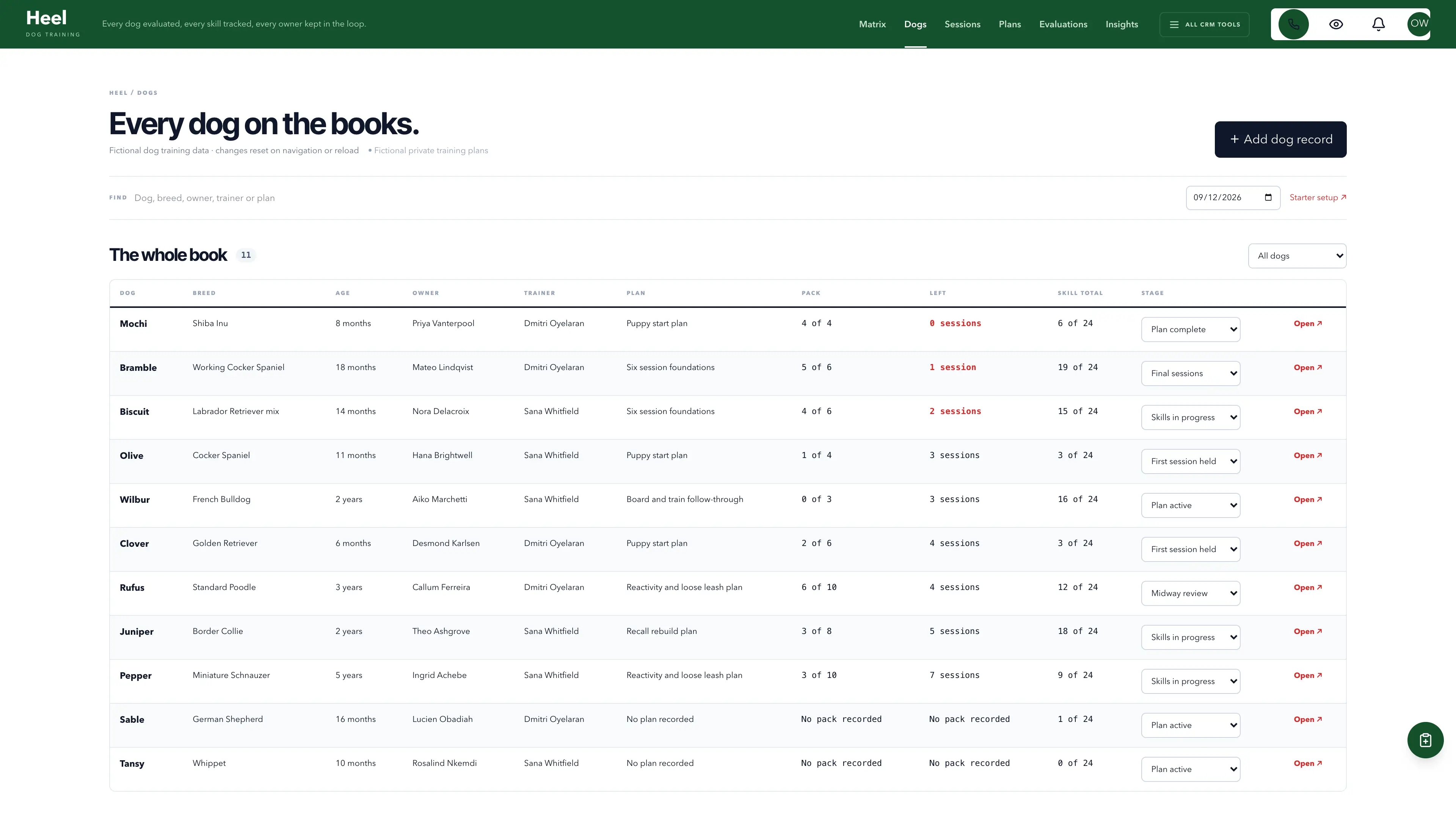Go to the Evaluations tab
Screen dimensions: 1456x819
(x=1062, y=24)
